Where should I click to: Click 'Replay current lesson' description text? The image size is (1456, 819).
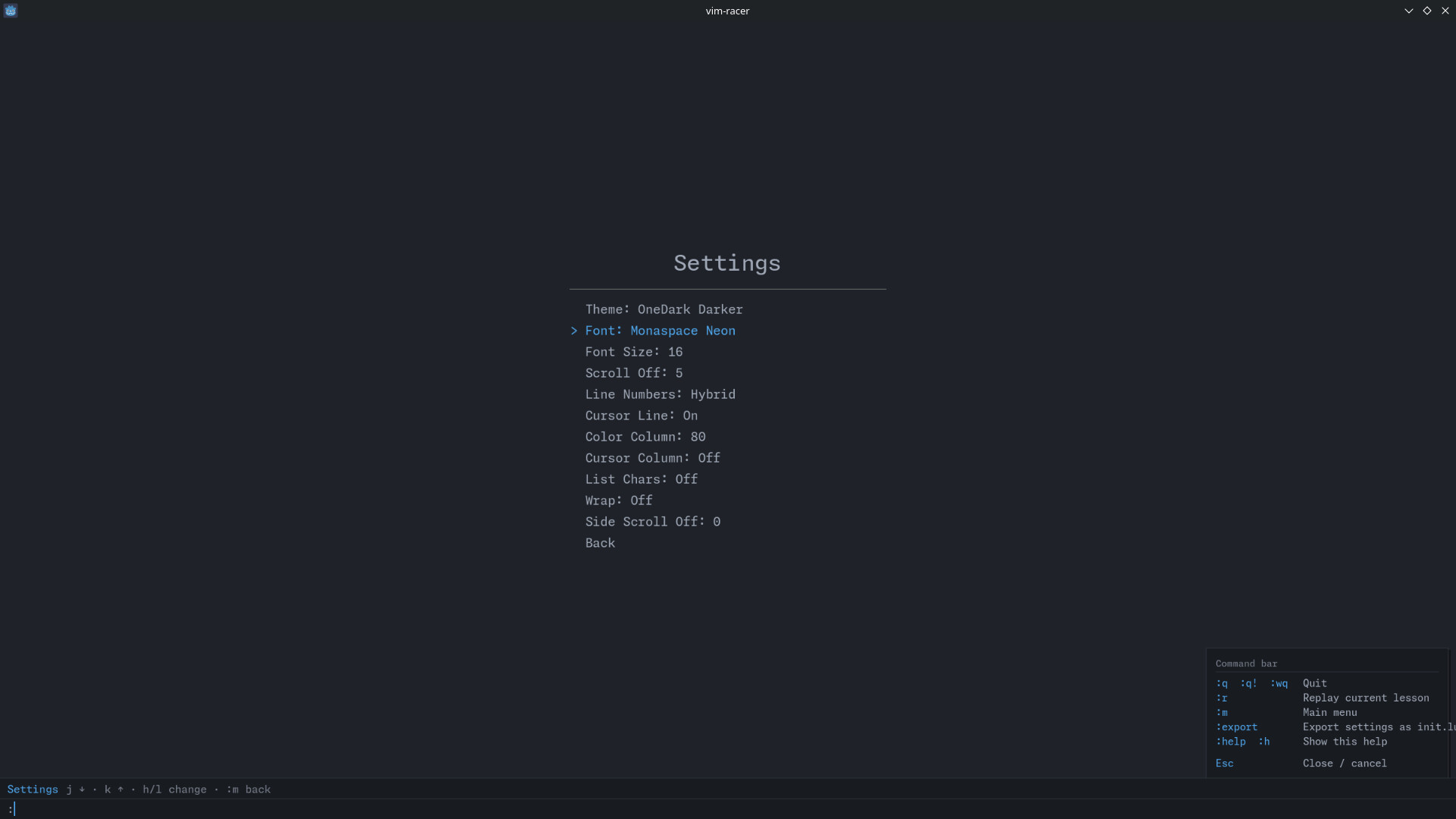tap(1366, 698)
